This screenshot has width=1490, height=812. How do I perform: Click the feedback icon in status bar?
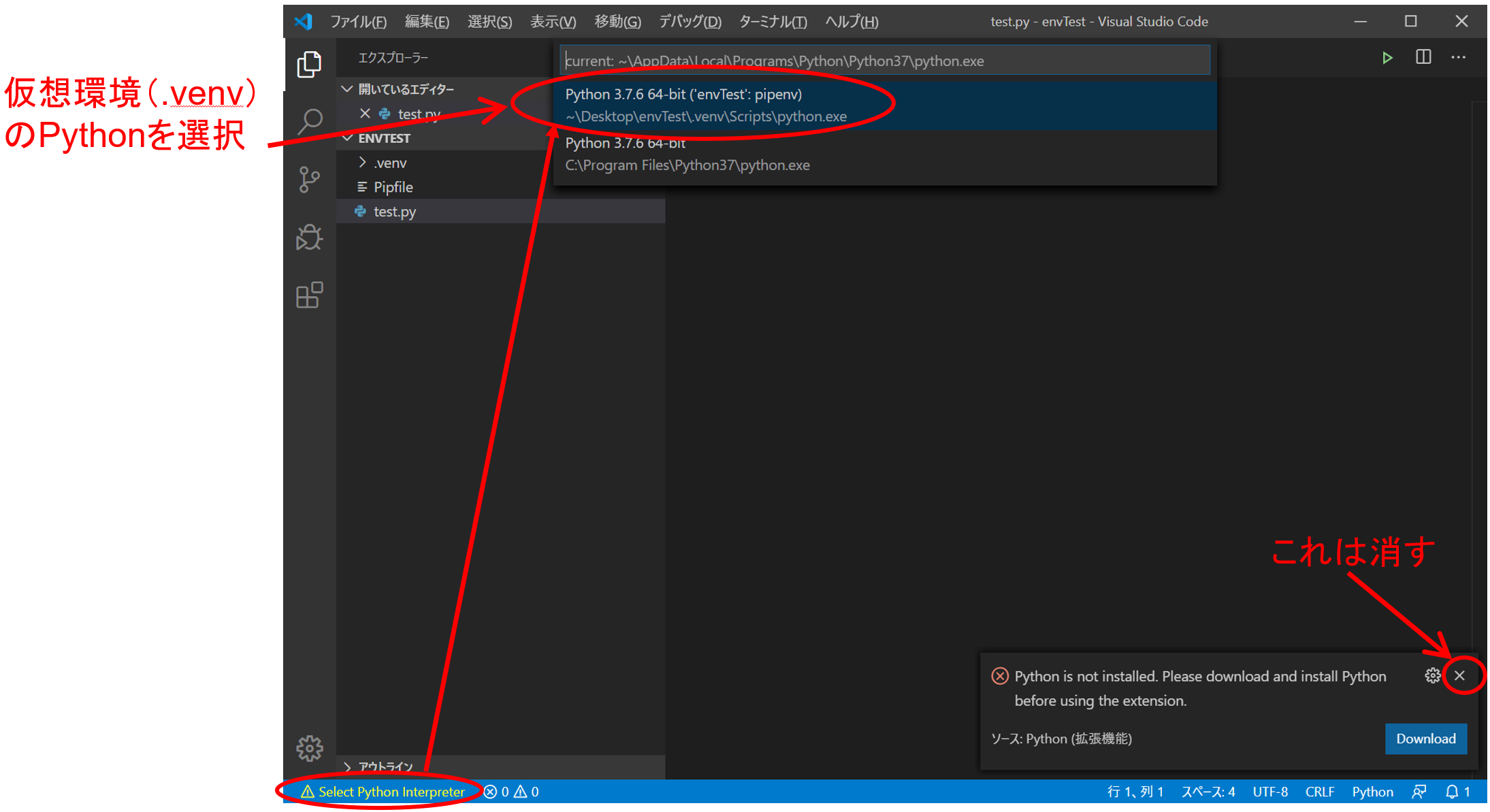[1419, 792]
